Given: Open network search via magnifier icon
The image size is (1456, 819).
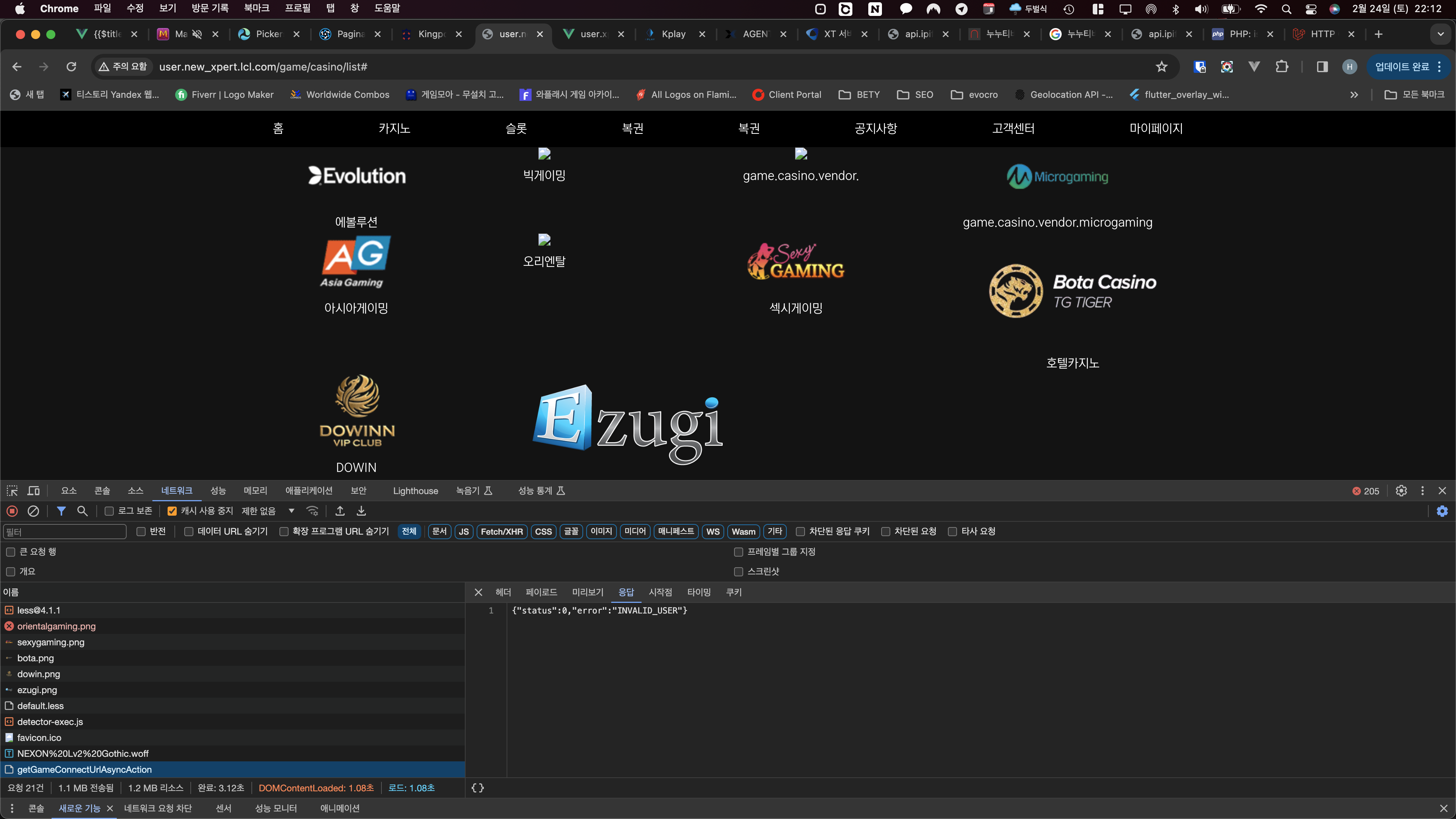Looking at the screenshot, I should (83, 511).
